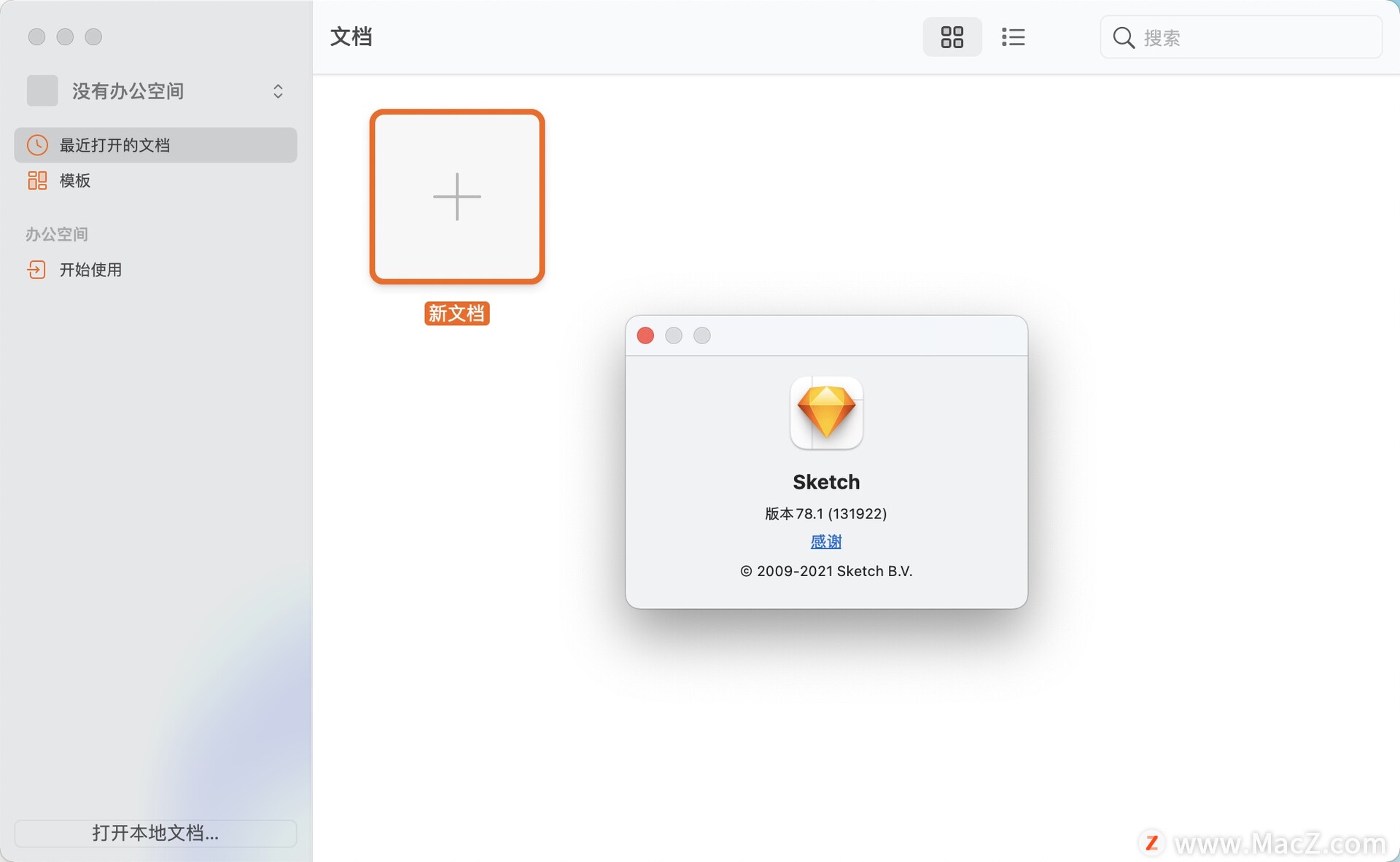1400x862 pixels.
Task: Click the Sketch name in About window
Action: (826, 482)
